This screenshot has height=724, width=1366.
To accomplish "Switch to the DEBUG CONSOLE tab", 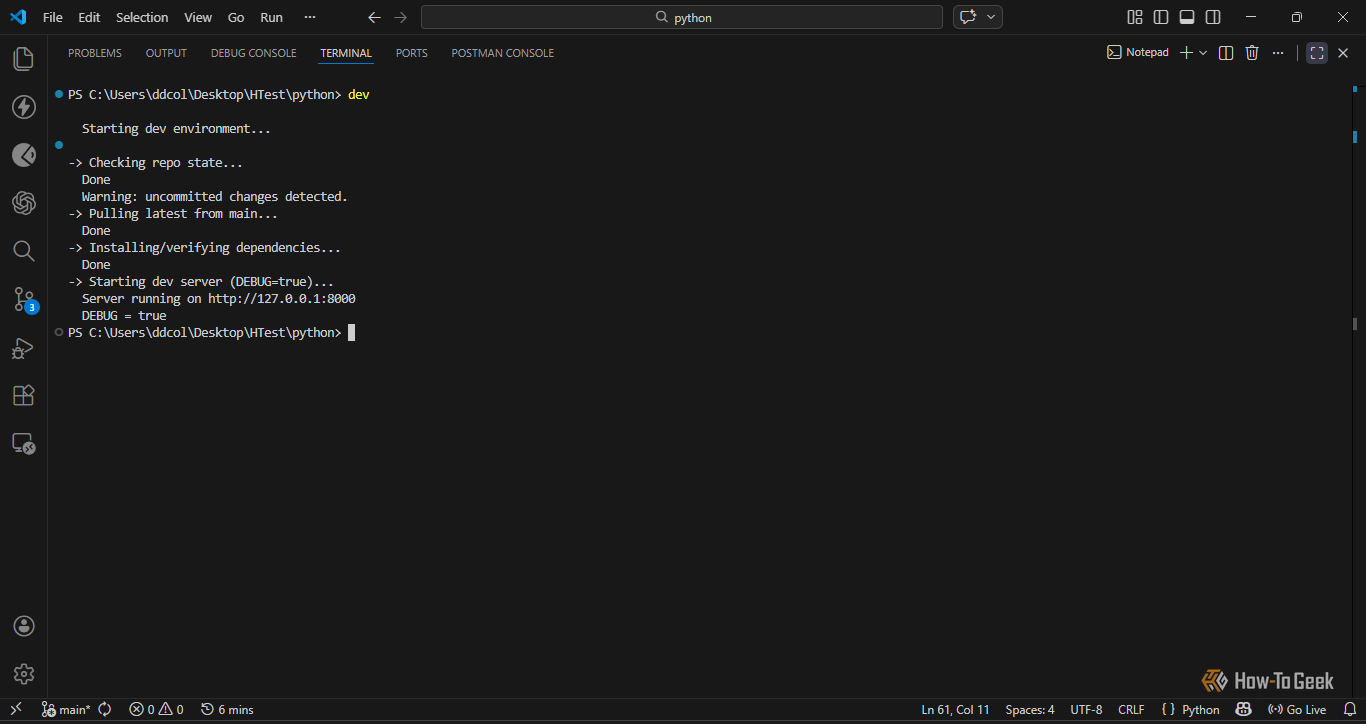I will [x=254, y=53].
